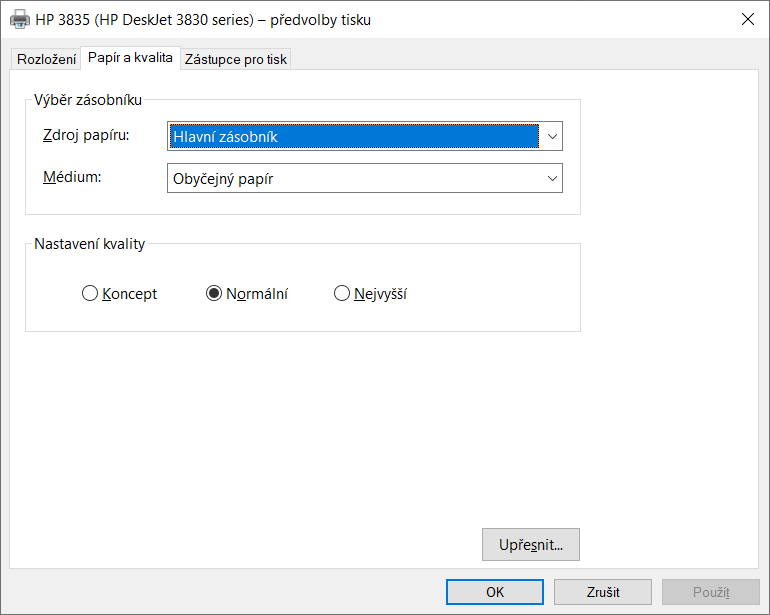Close the print preferences dialog

(x=747, y=19)
